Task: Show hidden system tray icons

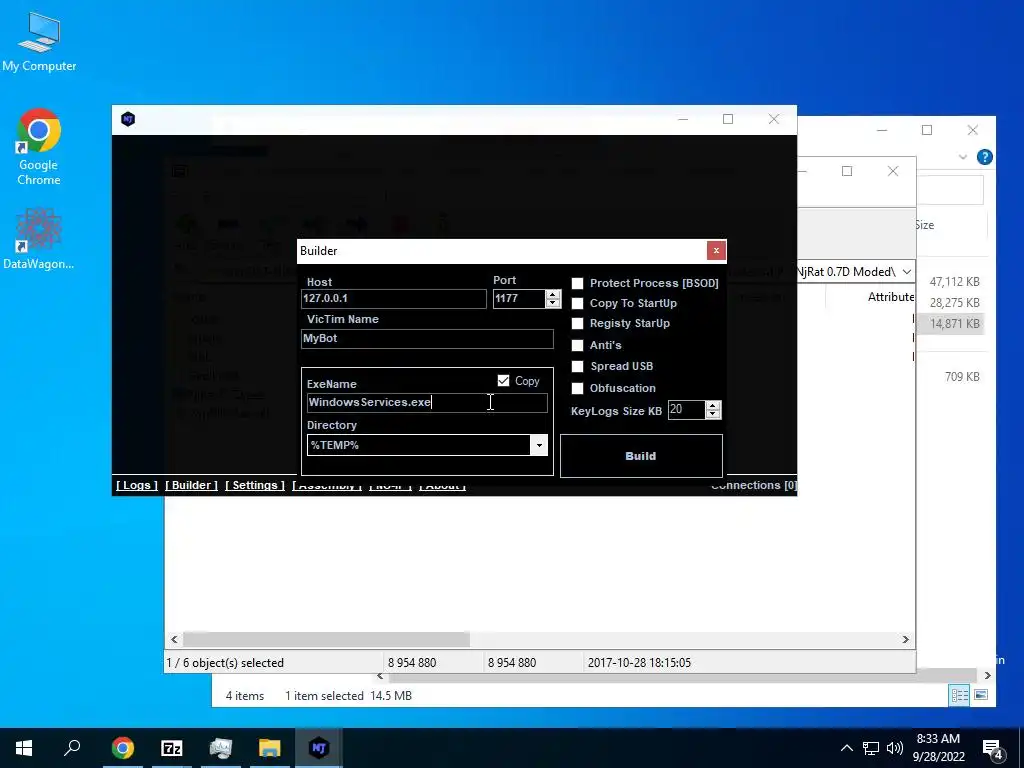Action: 846,748
